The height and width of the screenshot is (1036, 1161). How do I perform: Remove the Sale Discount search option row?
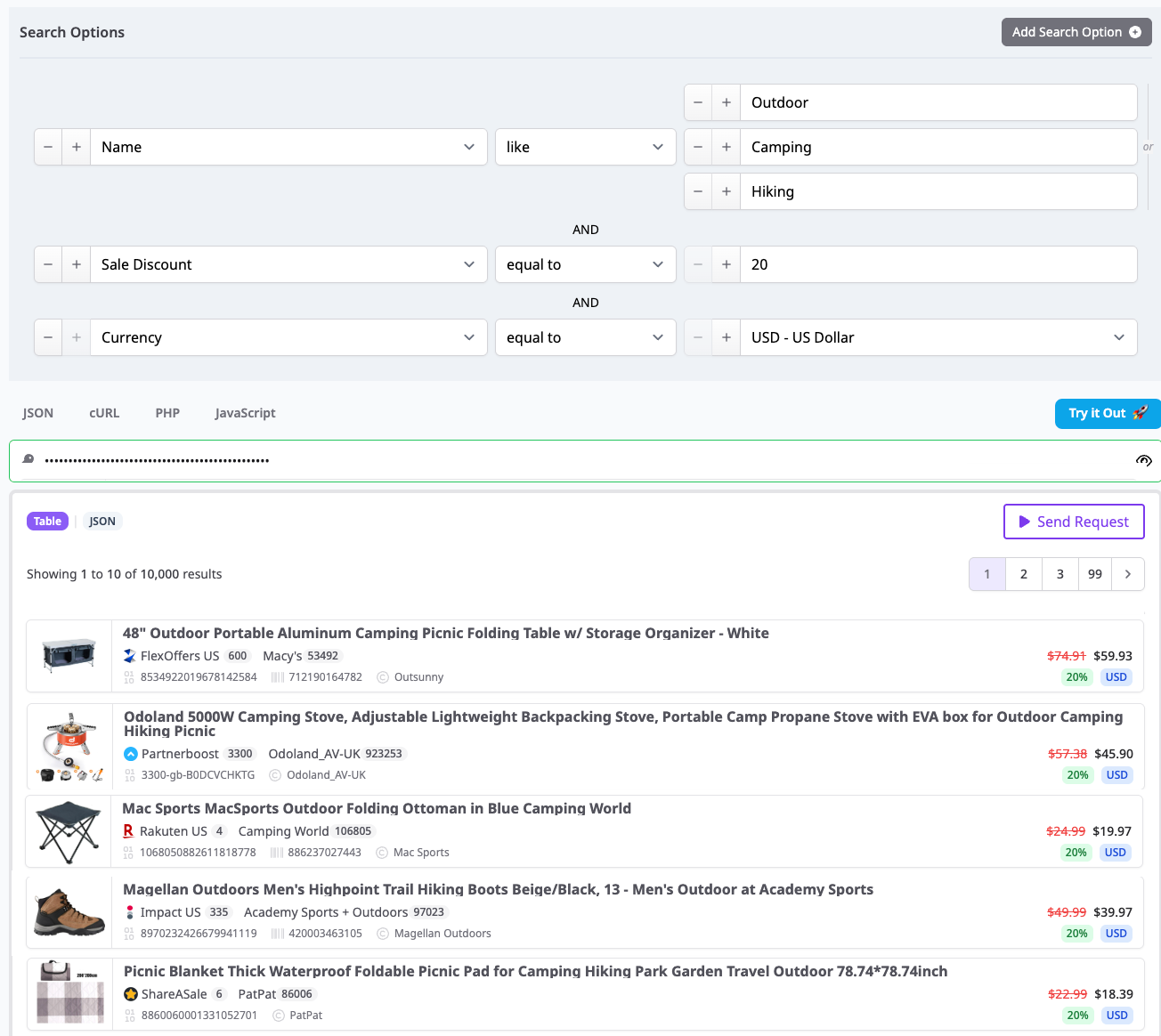coord(48,264)
